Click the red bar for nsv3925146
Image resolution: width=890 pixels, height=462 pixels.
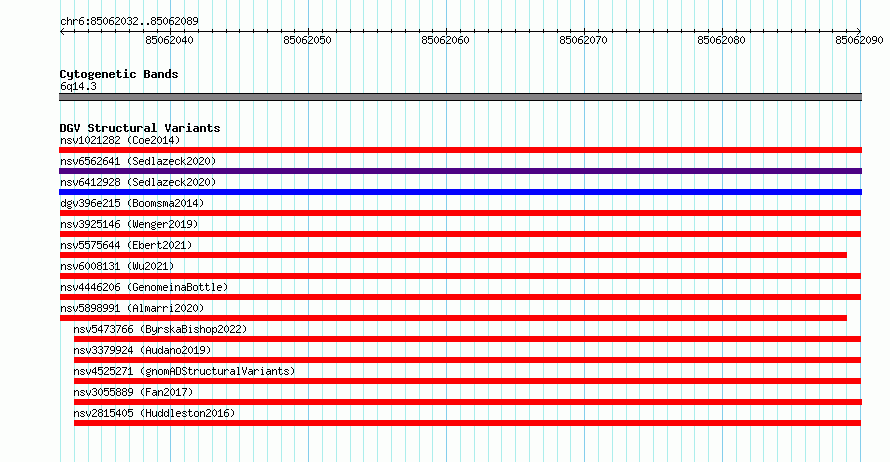point(460,234)
